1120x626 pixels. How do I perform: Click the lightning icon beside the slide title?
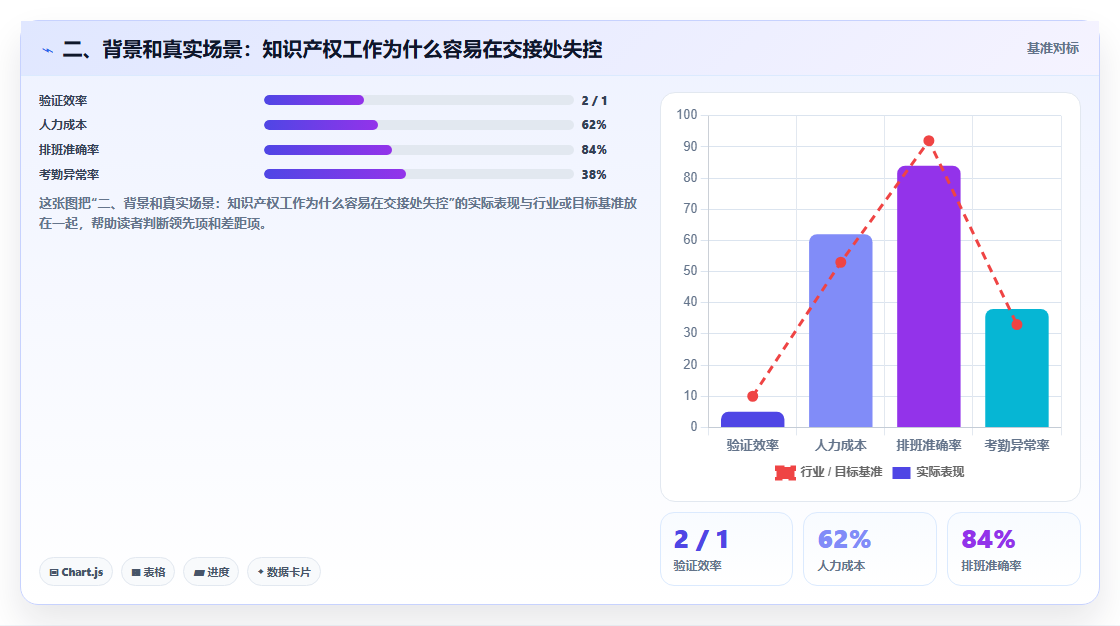47,50
